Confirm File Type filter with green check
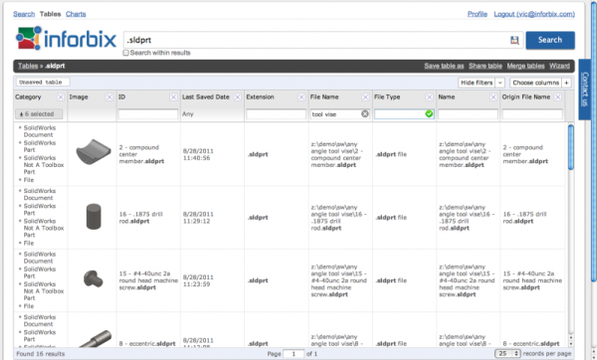This screenshot has height=360, width=597. 429,114
